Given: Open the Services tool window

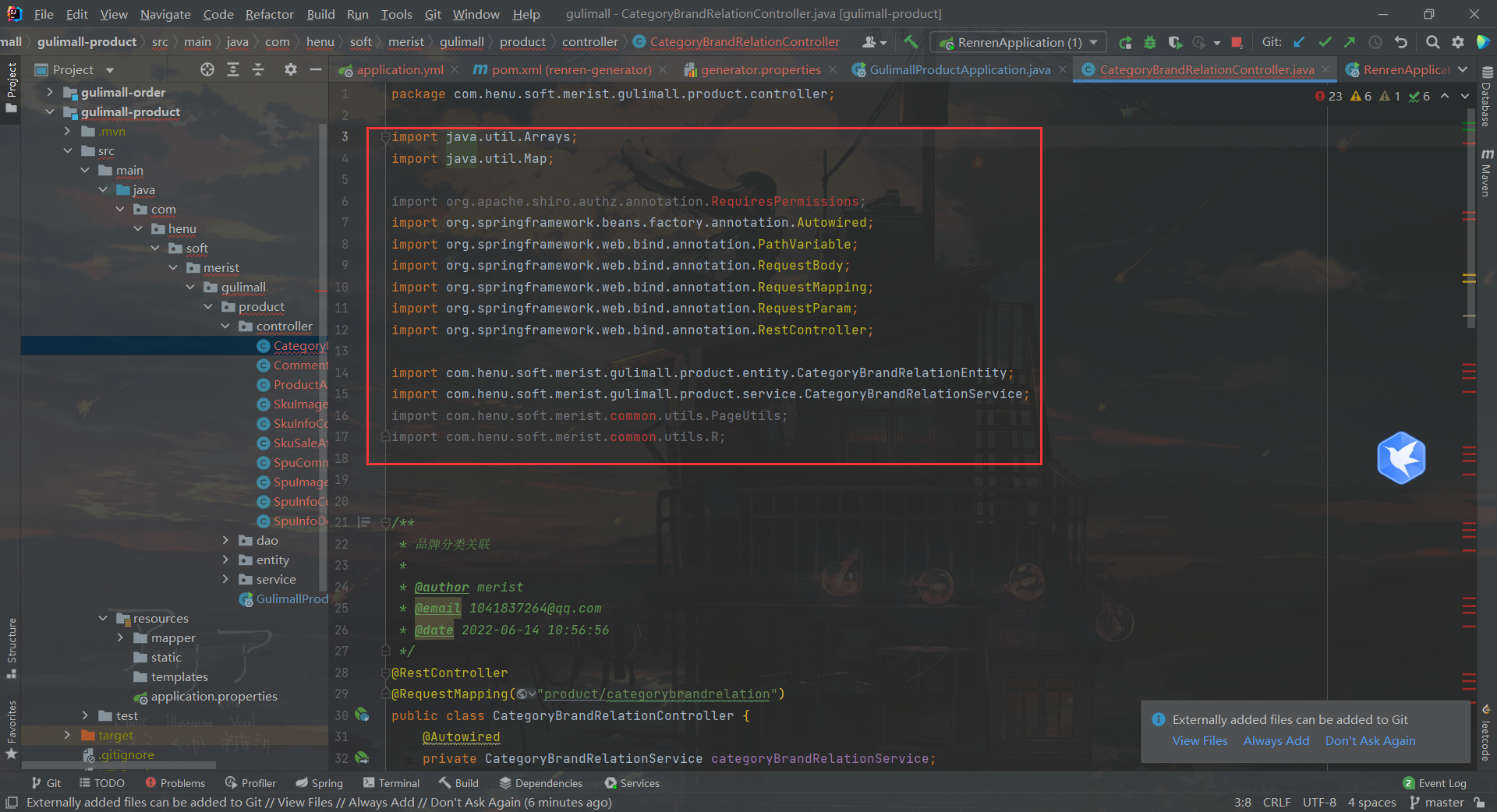Looking at the screenshot, I should point(632,783).
